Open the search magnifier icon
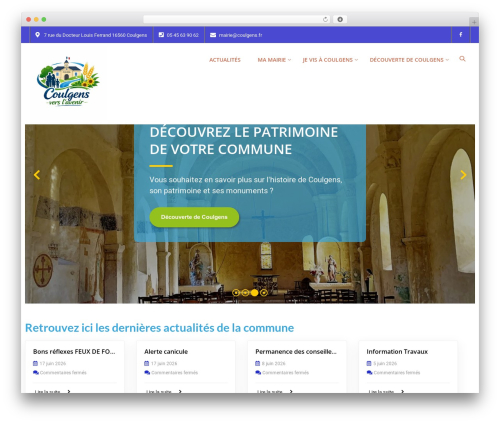The height and width of the screenshot is (423, 500). 462,59
